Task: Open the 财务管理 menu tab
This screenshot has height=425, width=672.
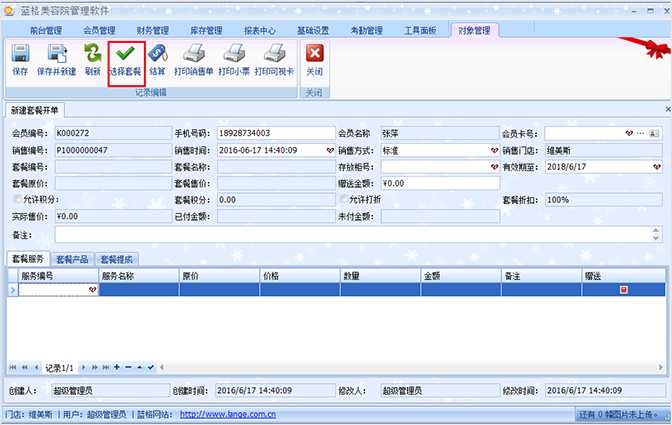Action: click(153, 31)
